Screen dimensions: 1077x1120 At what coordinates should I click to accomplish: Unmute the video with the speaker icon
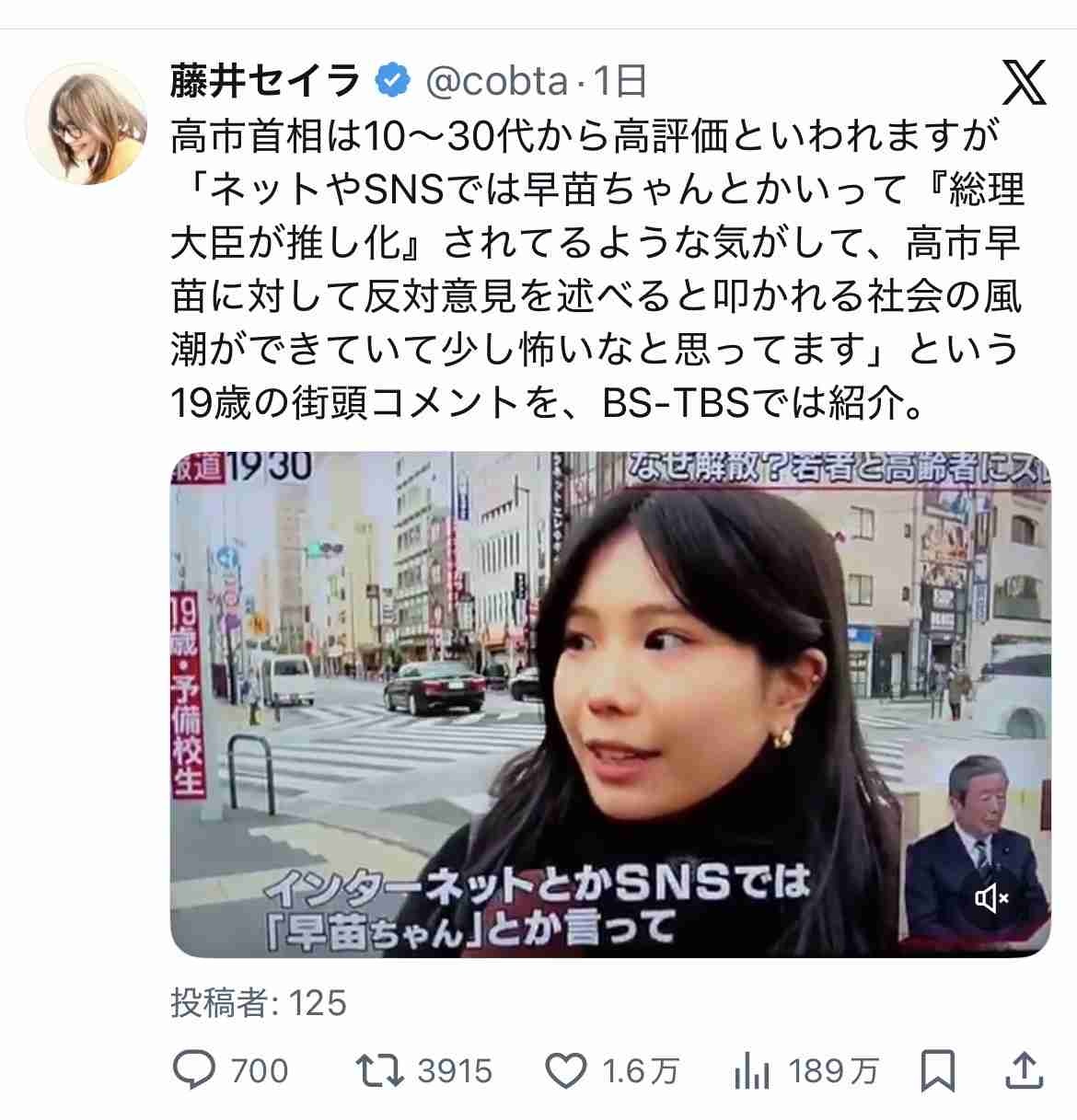click(x=991, y=897)
